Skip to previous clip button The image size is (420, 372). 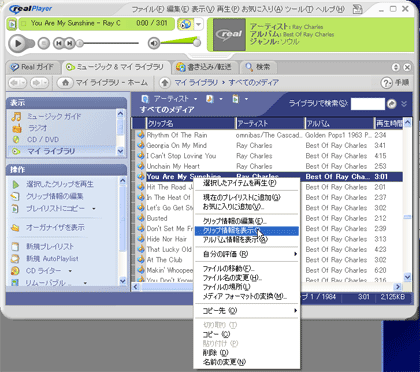pos(58,43)
